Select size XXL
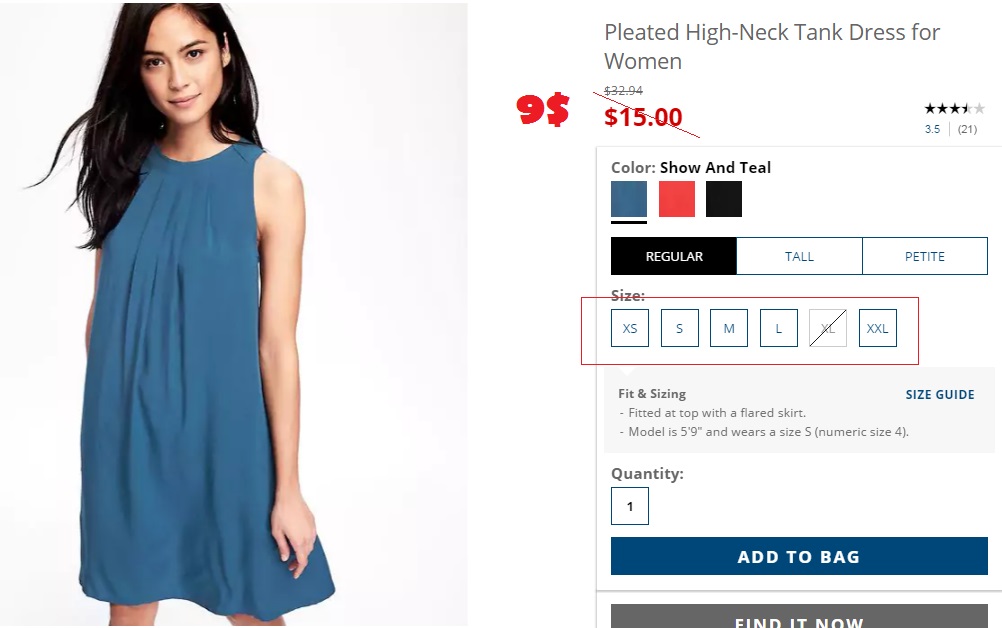1002x628 pixels. click(x=878, y=328)
